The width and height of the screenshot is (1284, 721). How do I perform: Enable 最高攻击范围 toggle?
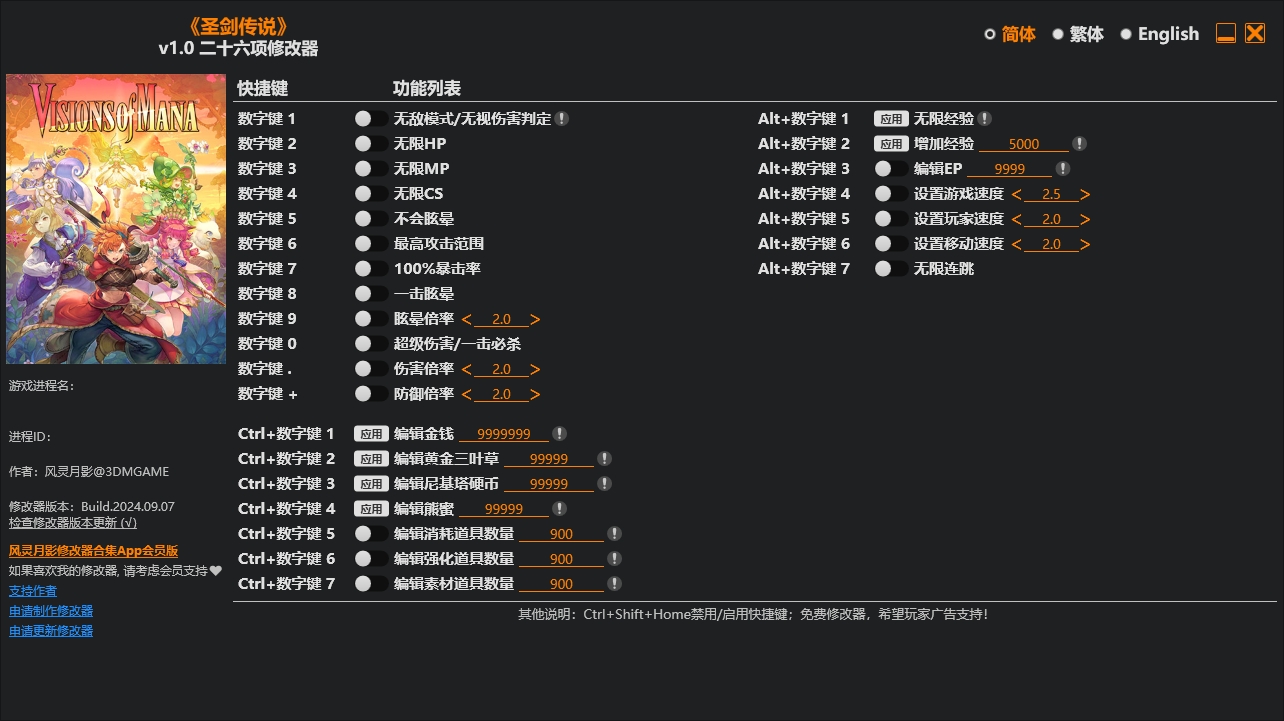click(371, 244)
